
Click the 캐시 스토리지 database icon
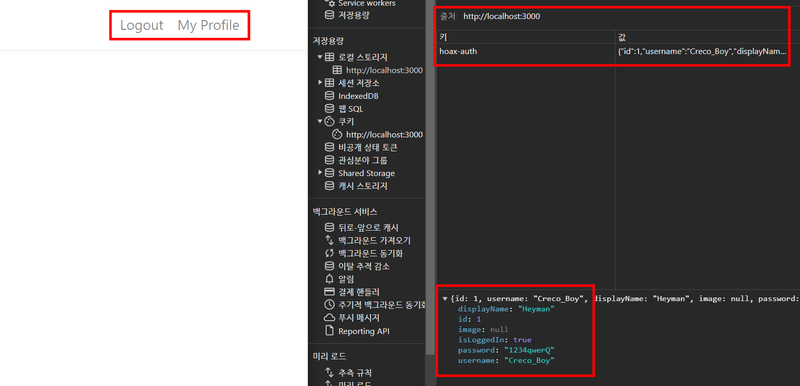point(330,186)
